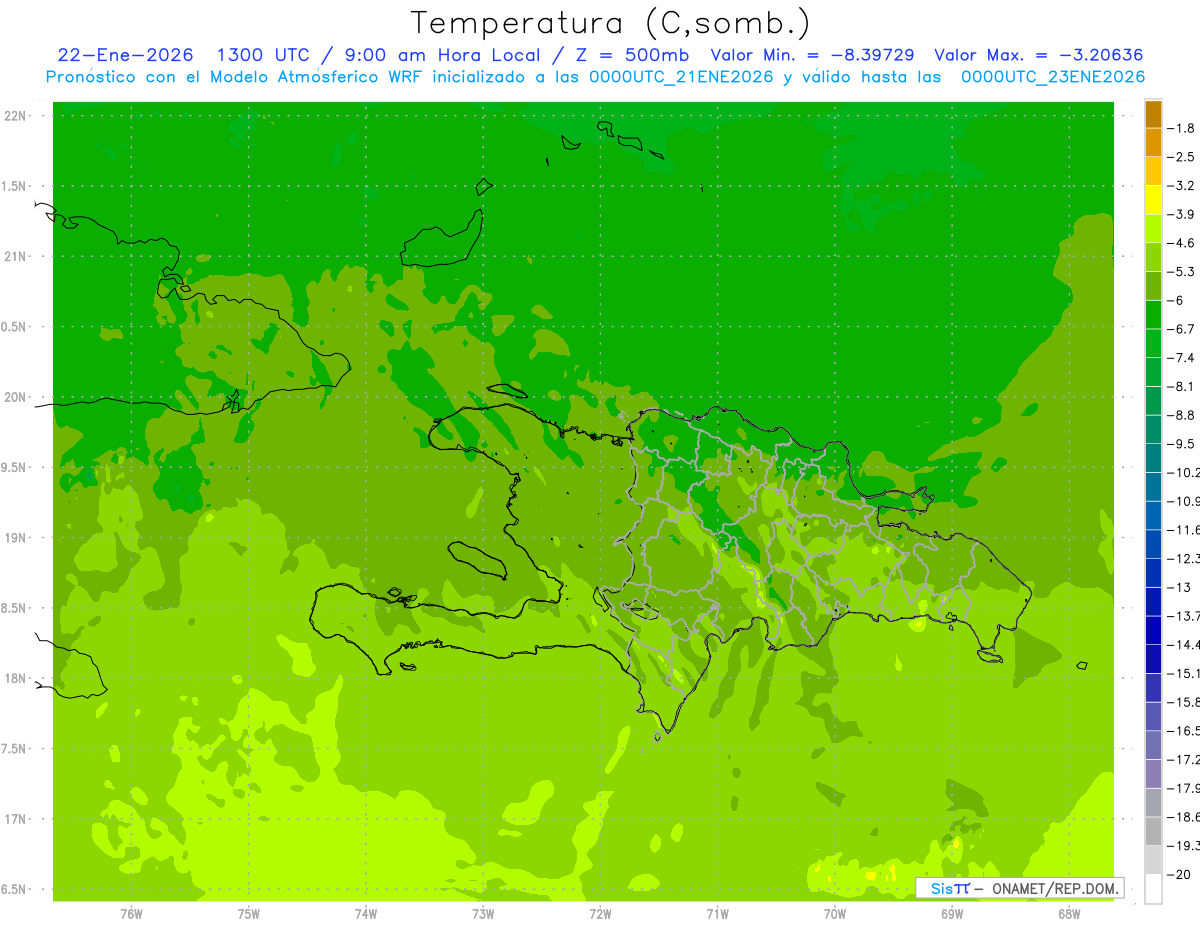Screen dimensions: 1200x927
Task: Pick the yellow swatch between -3.2 and -3.9
Action: pos(1153,200)
